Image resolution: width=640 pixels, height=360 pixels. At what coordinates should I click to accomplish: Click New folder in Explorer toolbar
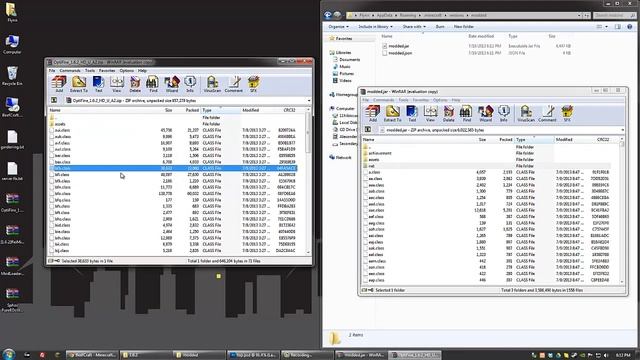[x=464, y=27]
